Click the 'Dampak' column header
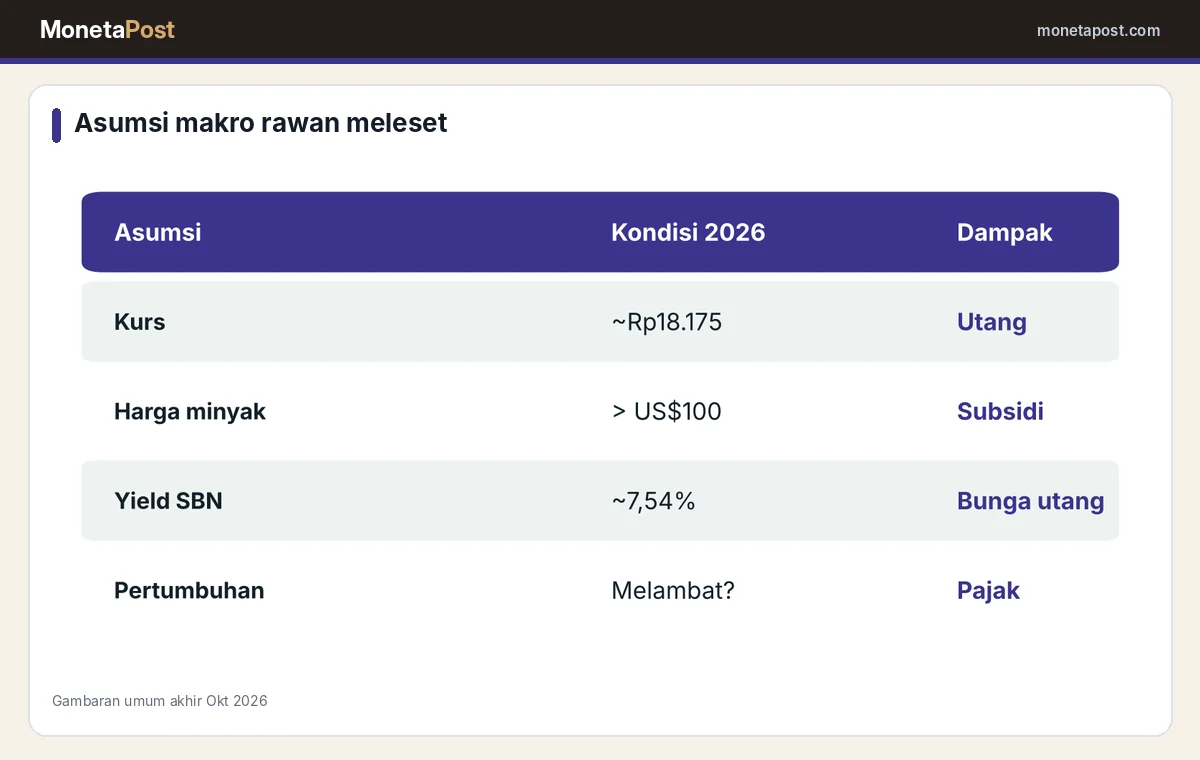 pos(1005,232)
